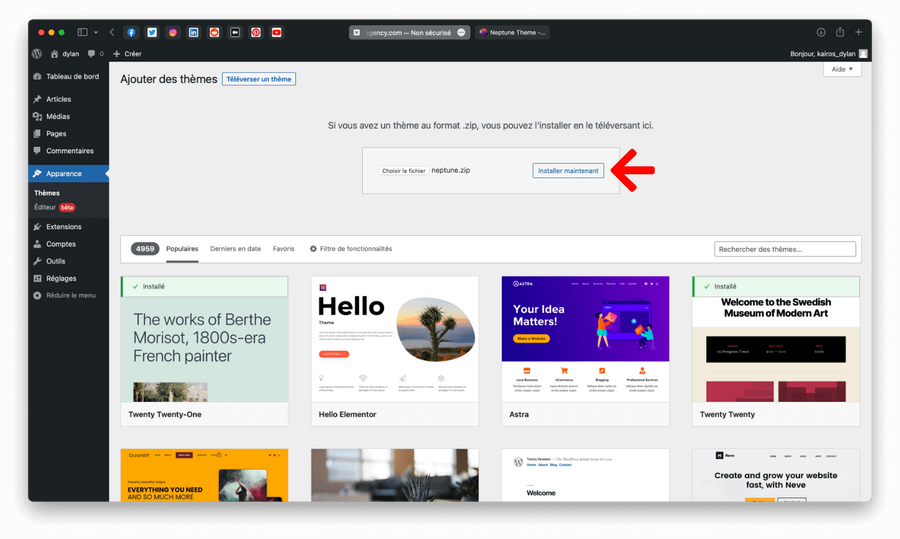Click the Twenty Twenty-One theme name
Screen dimensions: 900x539
pyautogui.click(x=165, y=414)
